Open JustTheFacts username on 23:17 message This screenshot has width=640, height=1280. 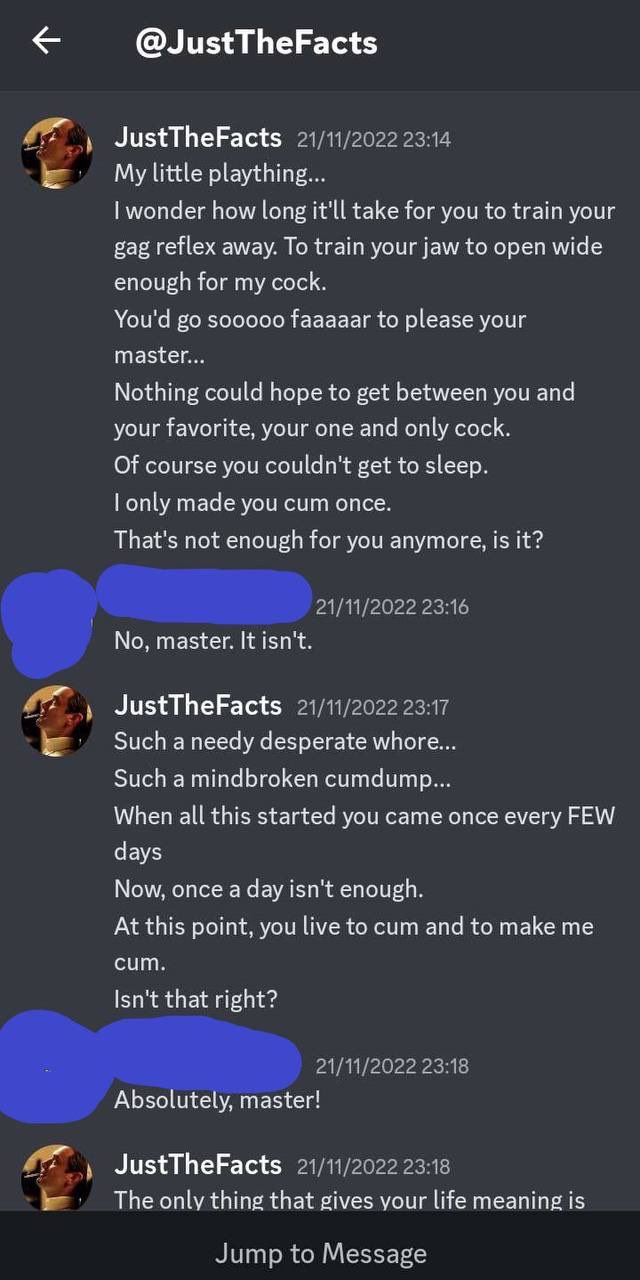(x=198, y=706)
